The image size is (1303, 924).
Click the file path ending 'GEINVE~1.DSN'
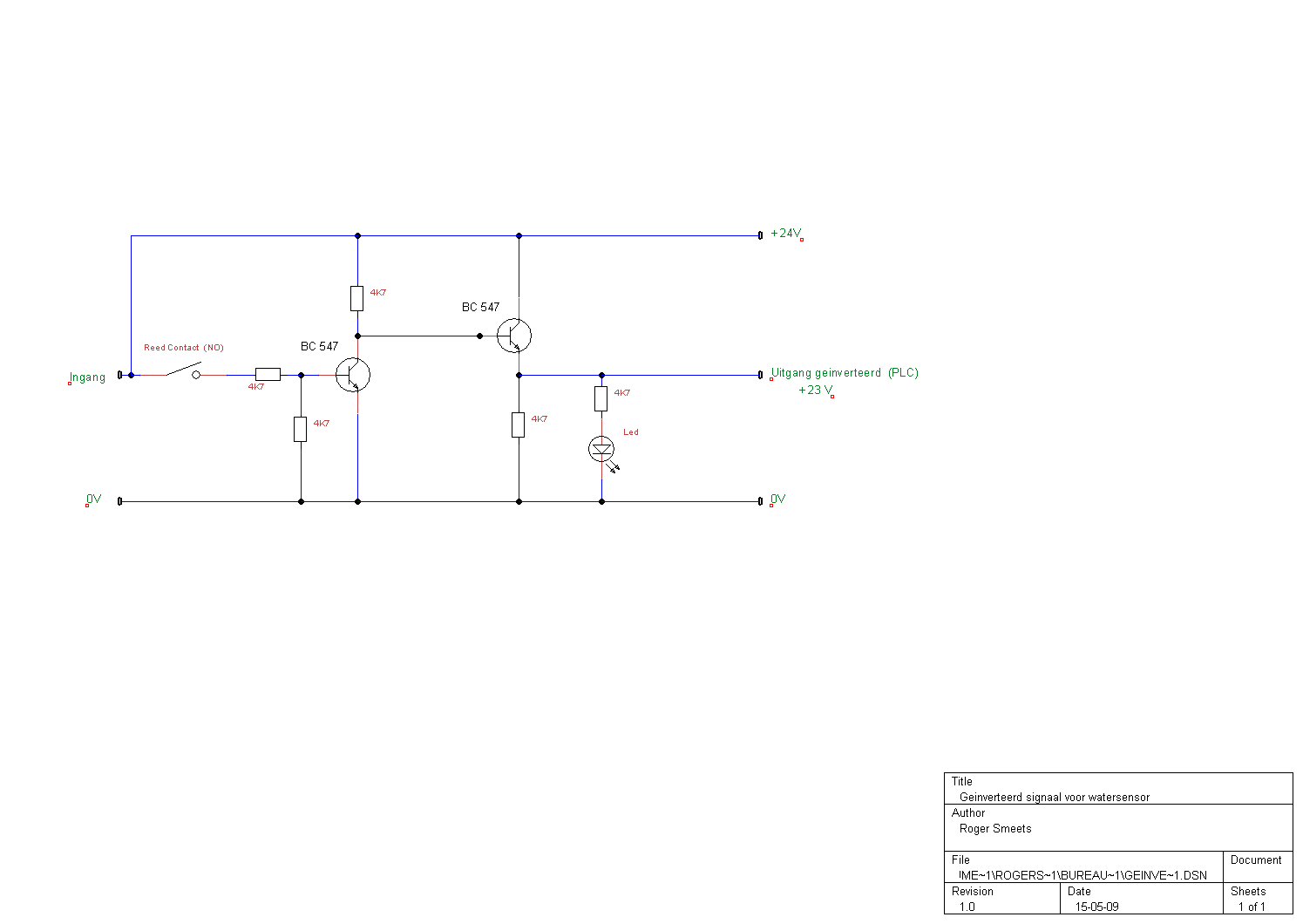click(x=1082, y=876)
